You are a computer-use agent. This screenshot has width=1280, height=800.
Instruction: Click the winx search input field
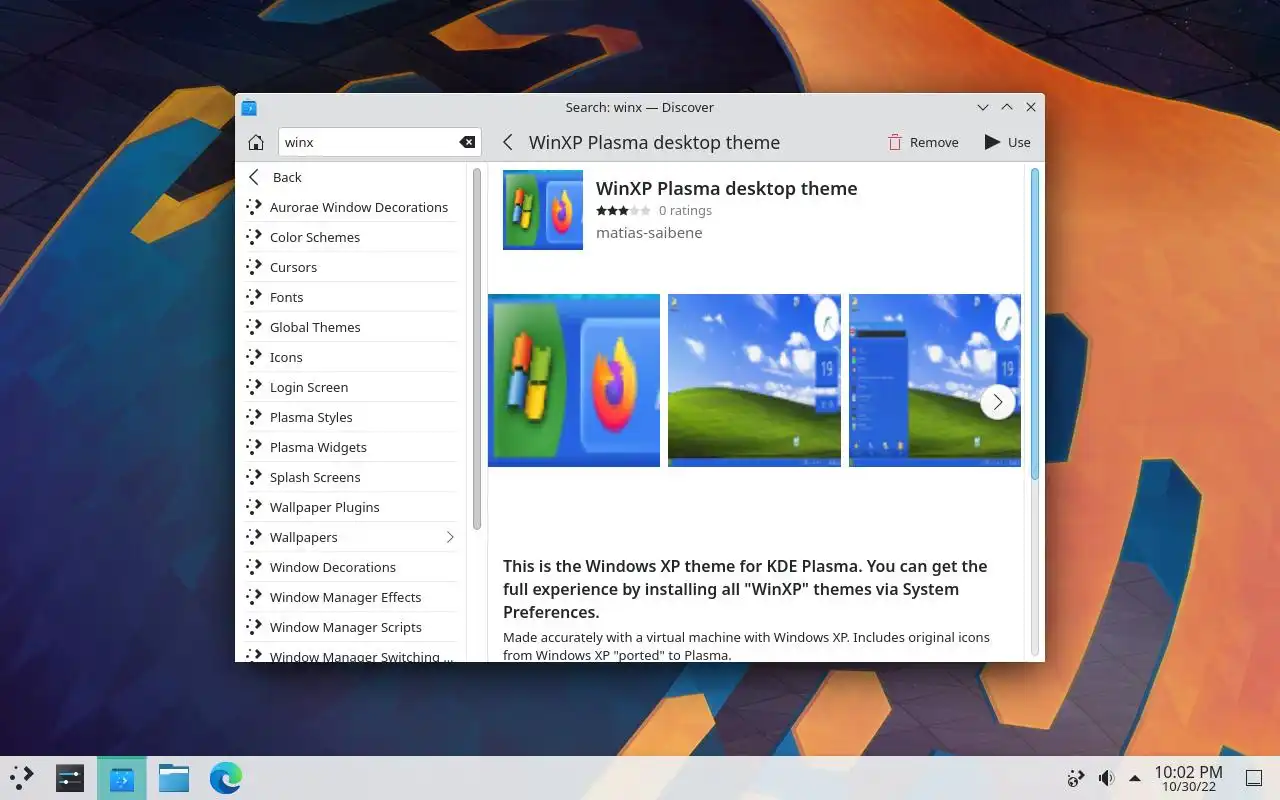[x=379, y=142]
